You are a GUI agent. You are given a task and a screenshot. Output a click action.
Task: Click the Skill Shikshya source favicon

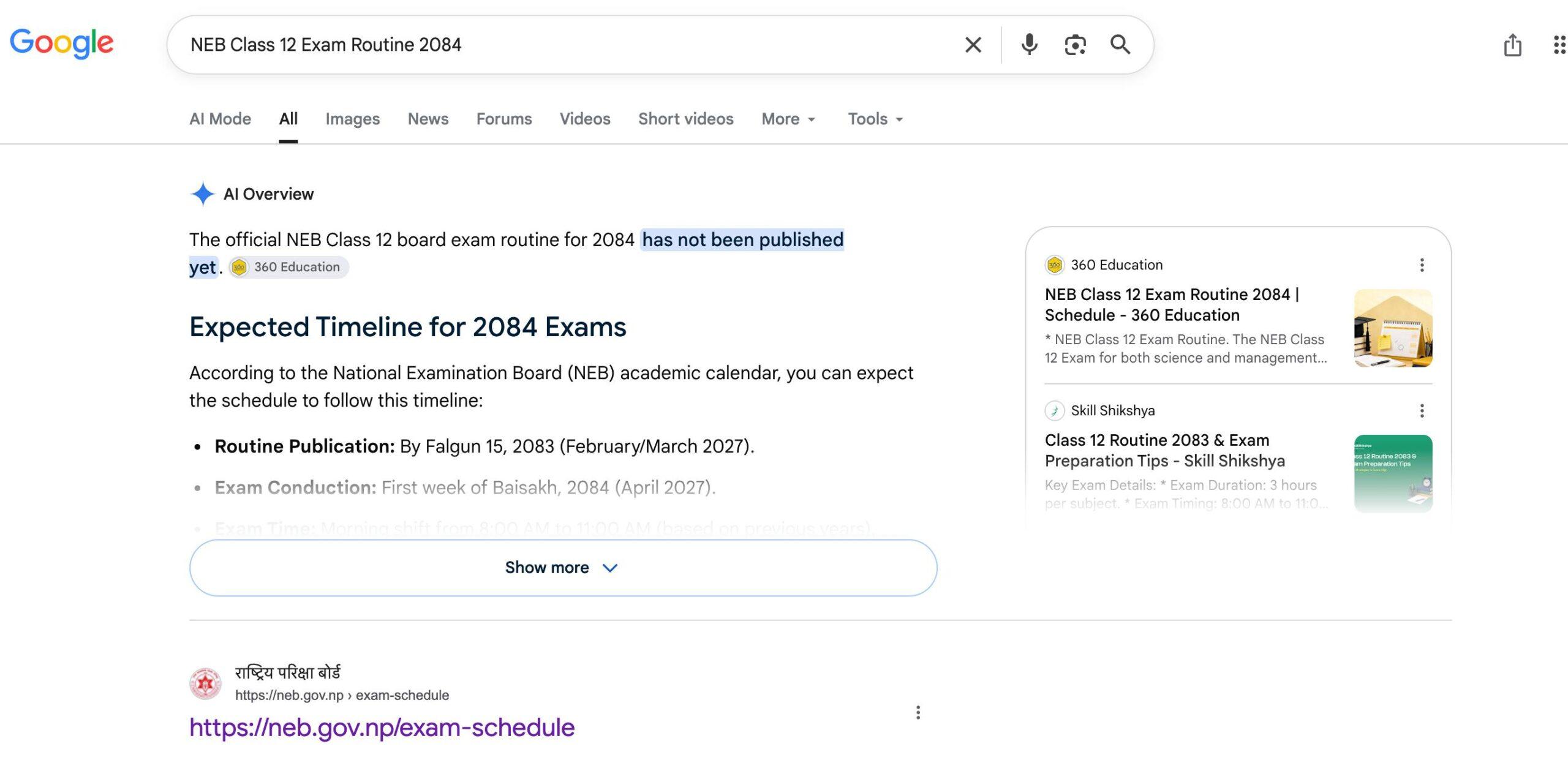click(1054, 411)
